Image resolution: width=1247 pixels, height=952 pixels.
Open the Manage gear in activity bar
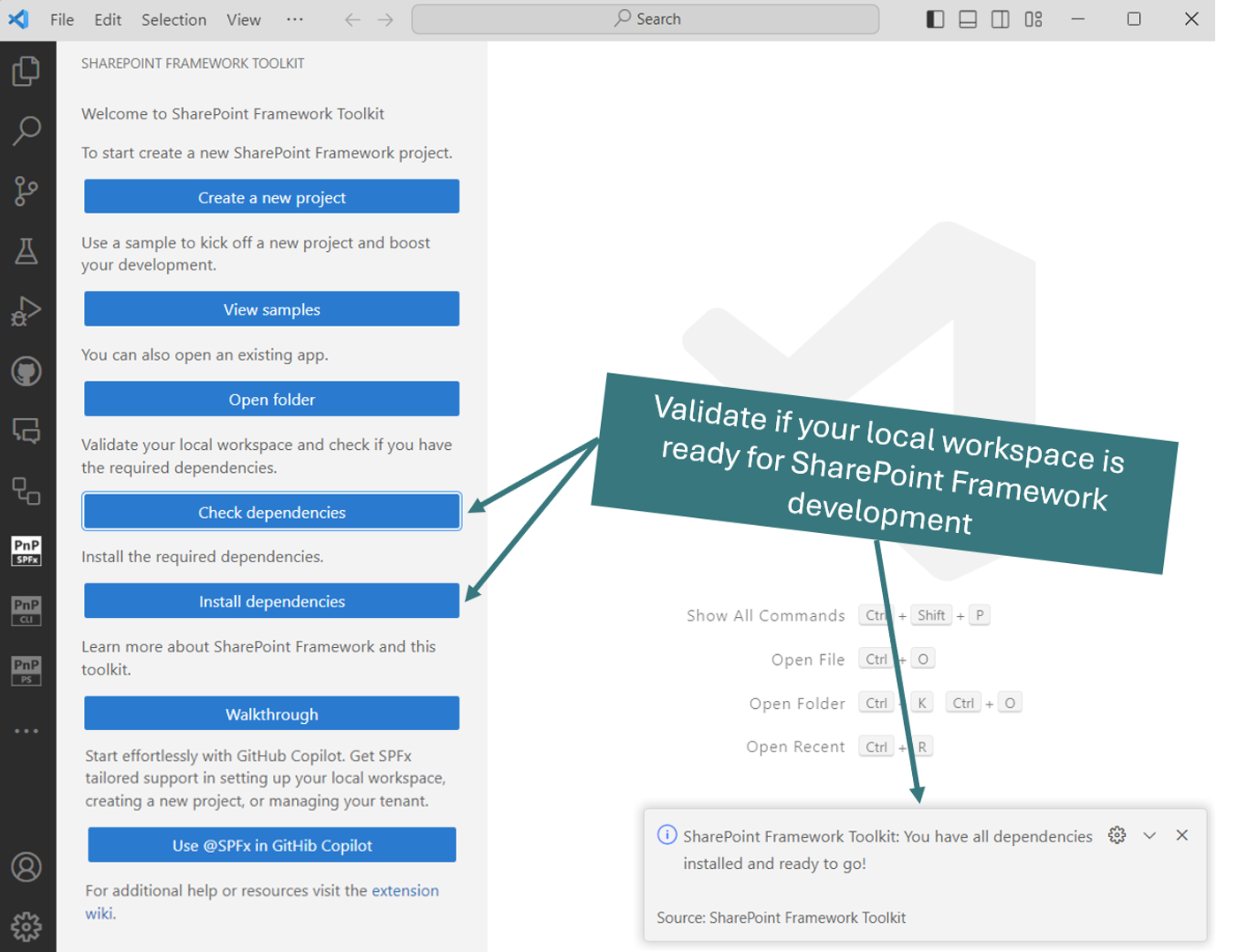[x=27, y=927]
